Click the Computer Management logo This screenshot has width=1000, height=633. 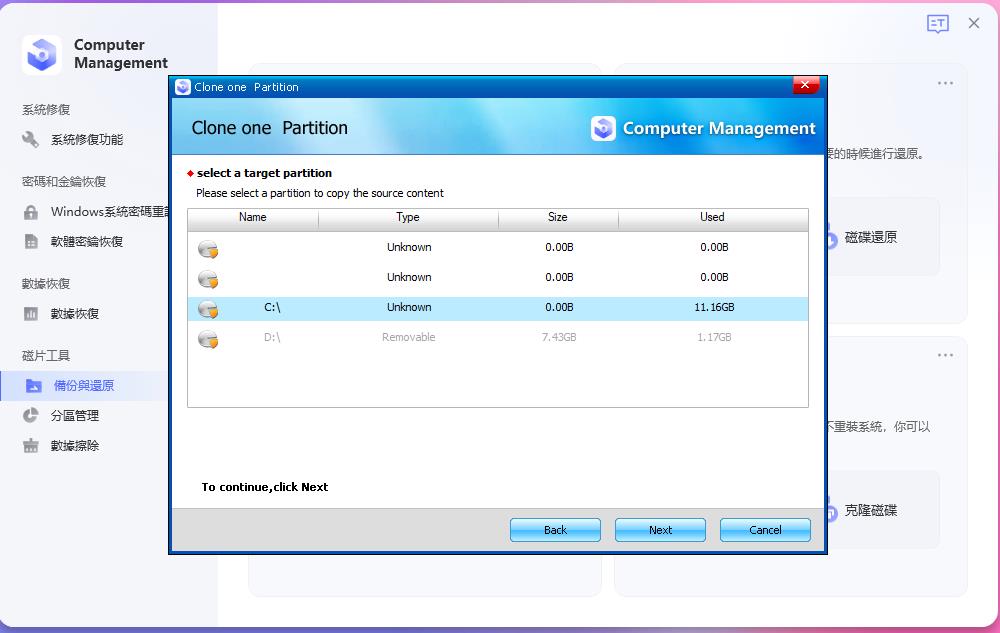point(40,53)
